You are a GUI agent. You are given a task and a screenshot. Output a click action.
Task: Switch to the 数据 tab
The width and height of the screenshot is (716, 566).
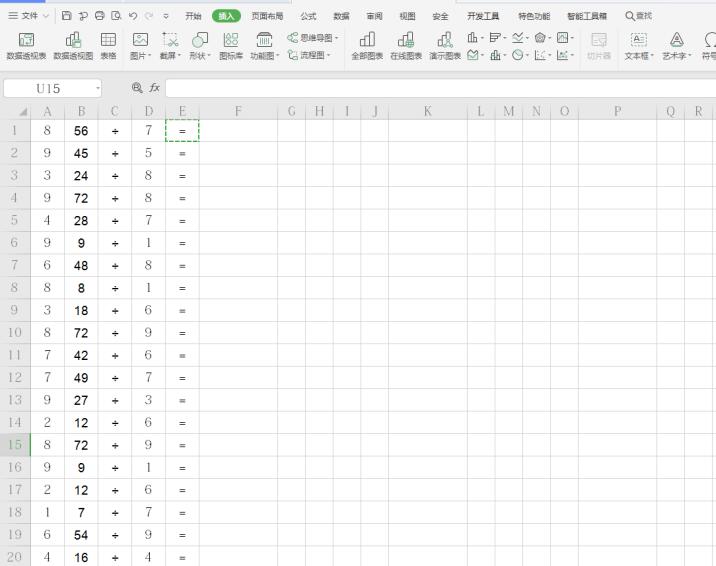tap(341, 16)
